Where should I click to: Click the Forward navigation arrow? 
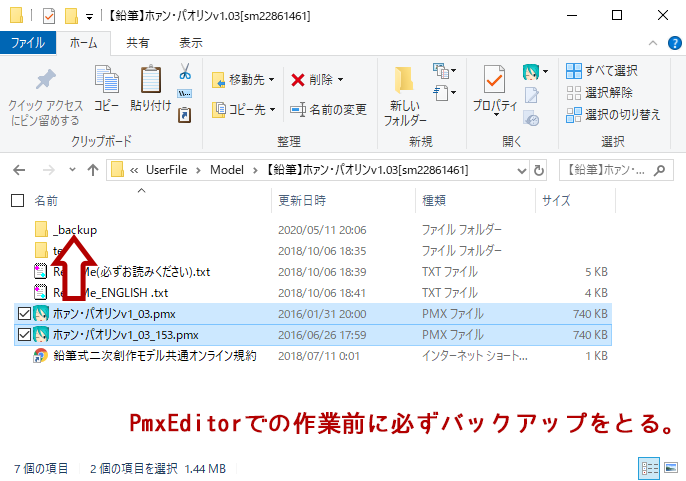[x=49, y=170]
